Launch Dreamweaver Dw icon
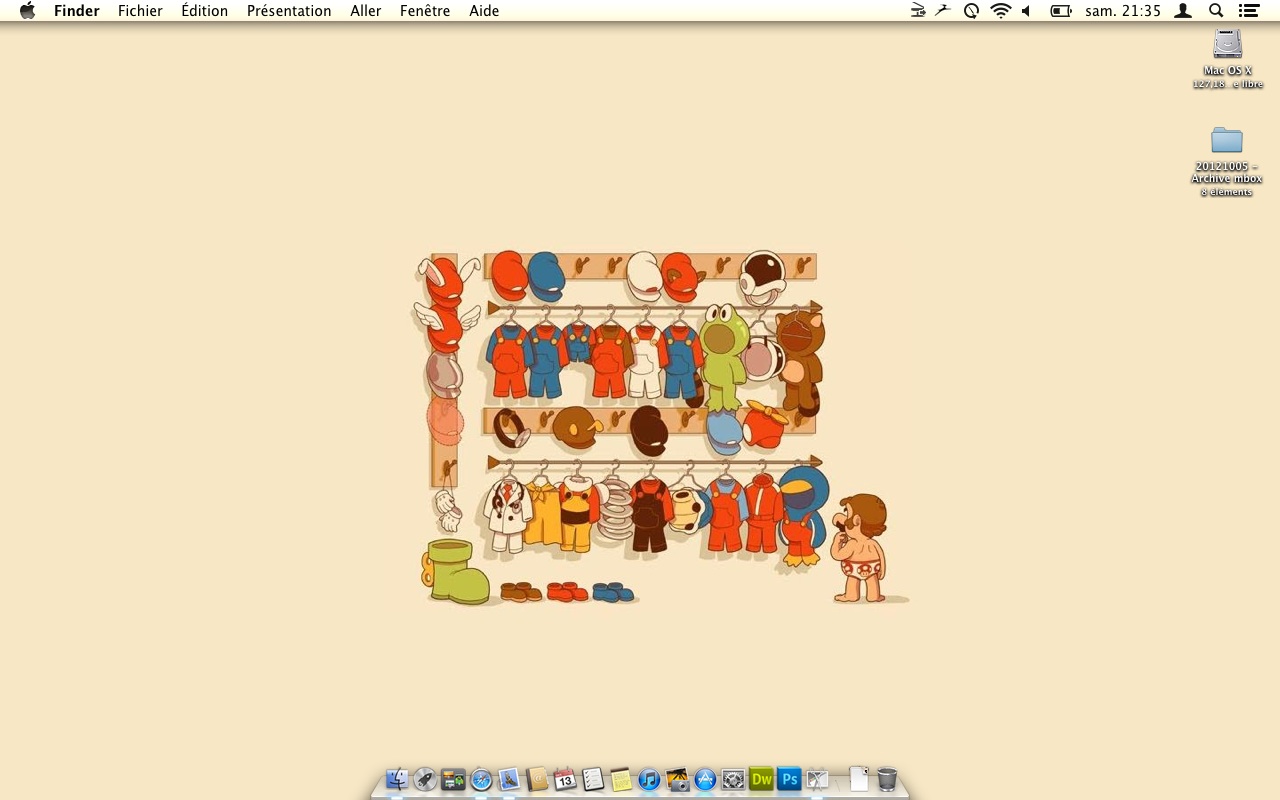1280x800 pixels. click(762, 779)
